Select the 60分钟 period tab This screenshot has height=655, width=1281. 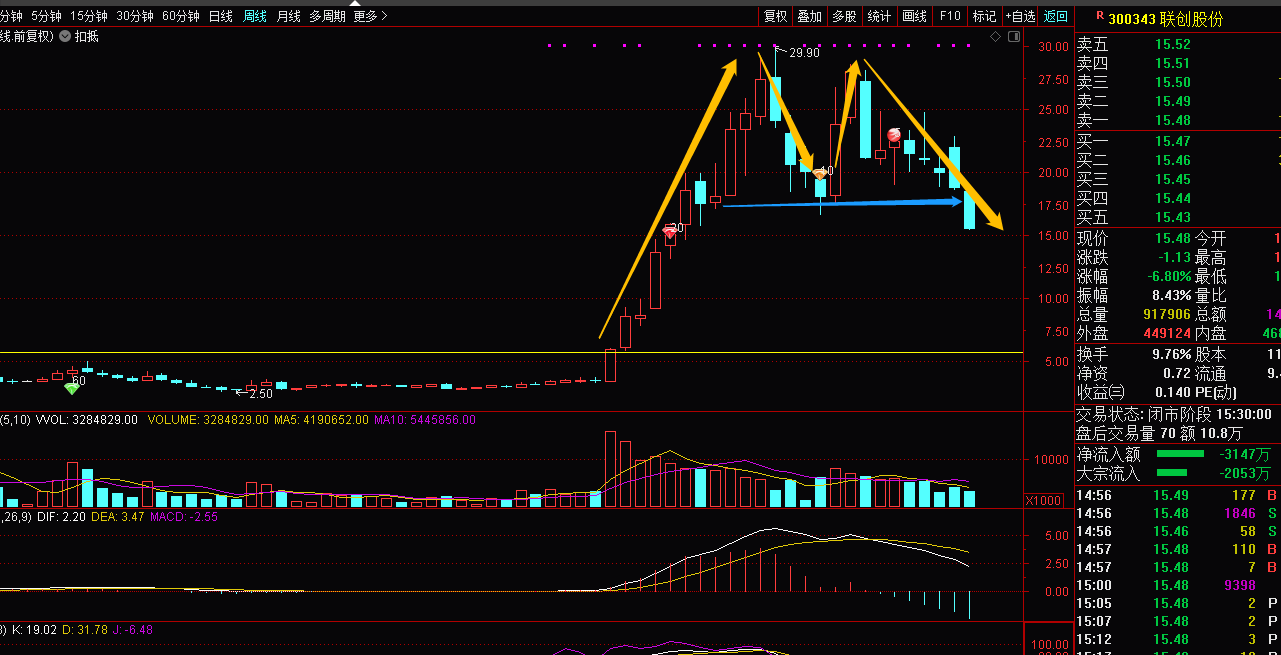coord(181,16)
